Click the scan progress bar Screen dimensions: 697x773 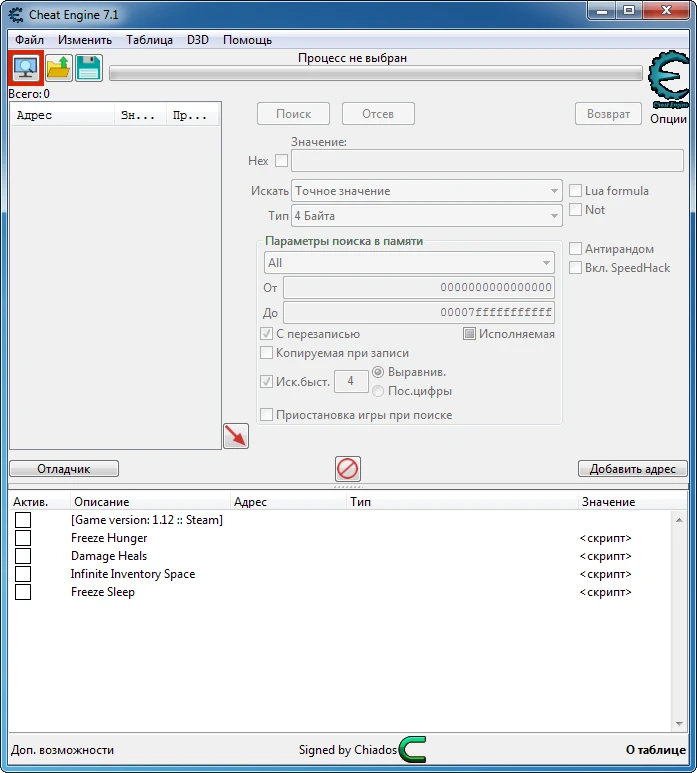click(376, 74)
